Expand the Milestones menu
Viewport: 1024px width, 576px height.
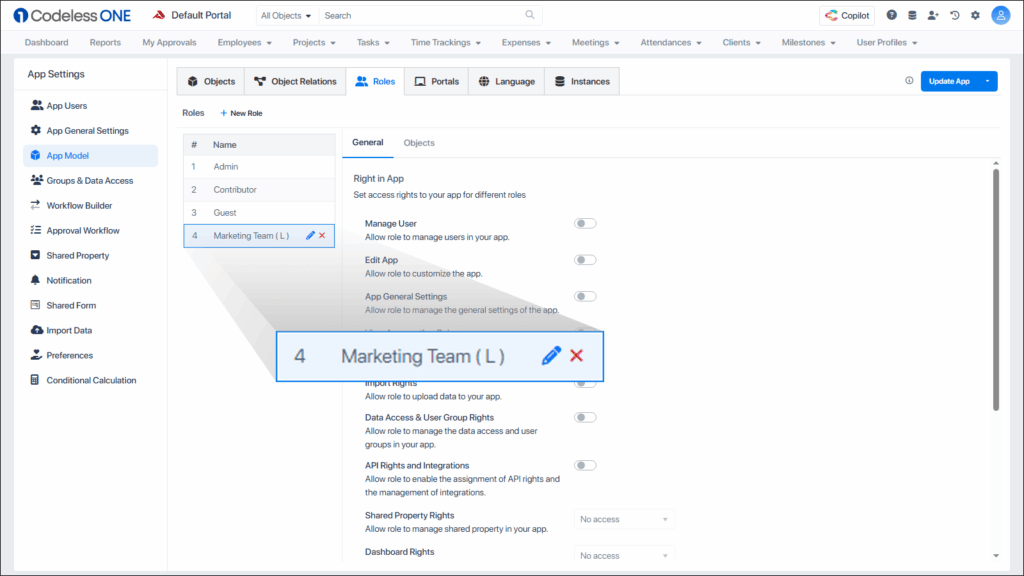(808, 42)
